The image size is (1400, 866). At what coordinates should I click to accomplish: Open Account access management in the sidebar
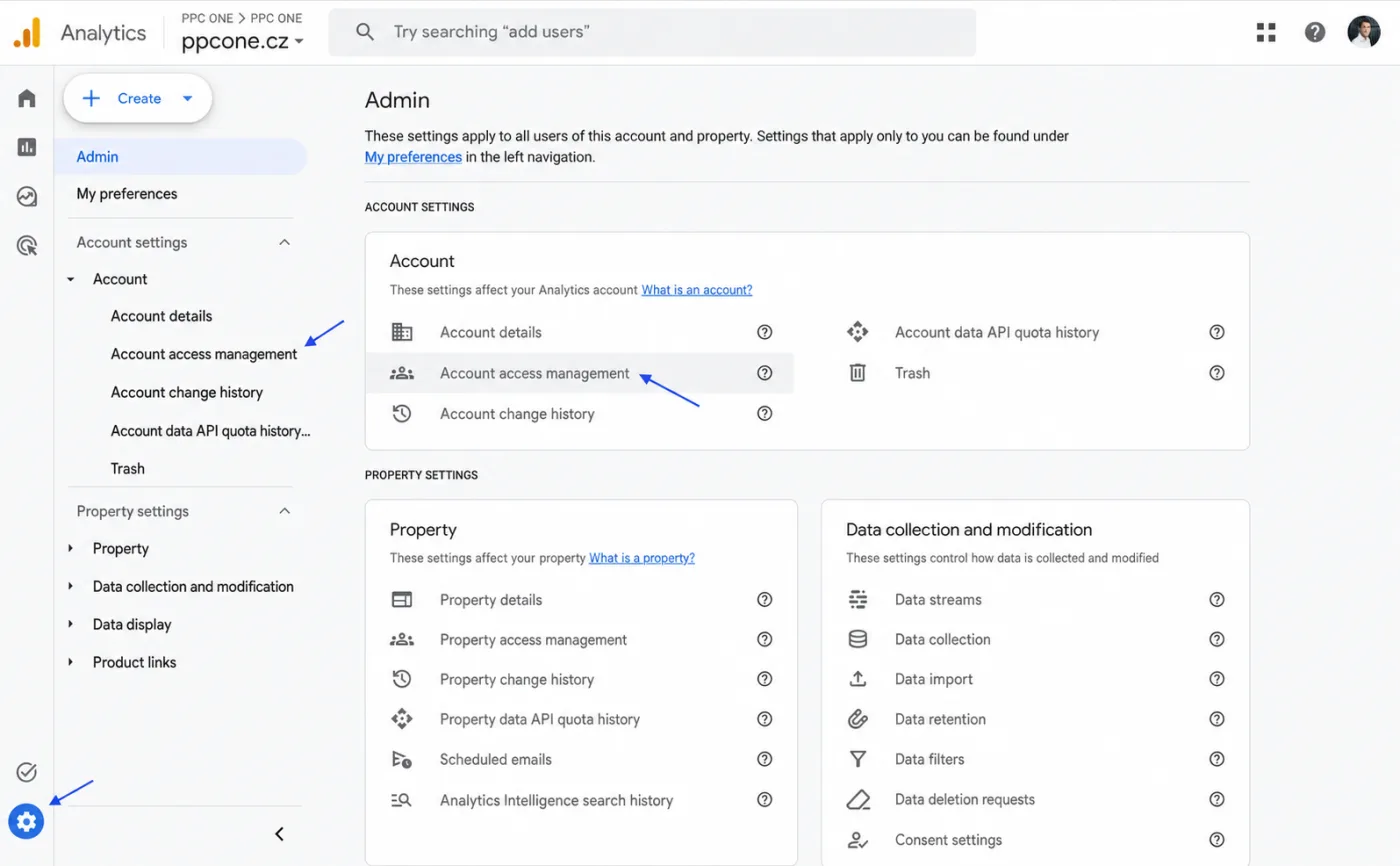pos(204,354)
